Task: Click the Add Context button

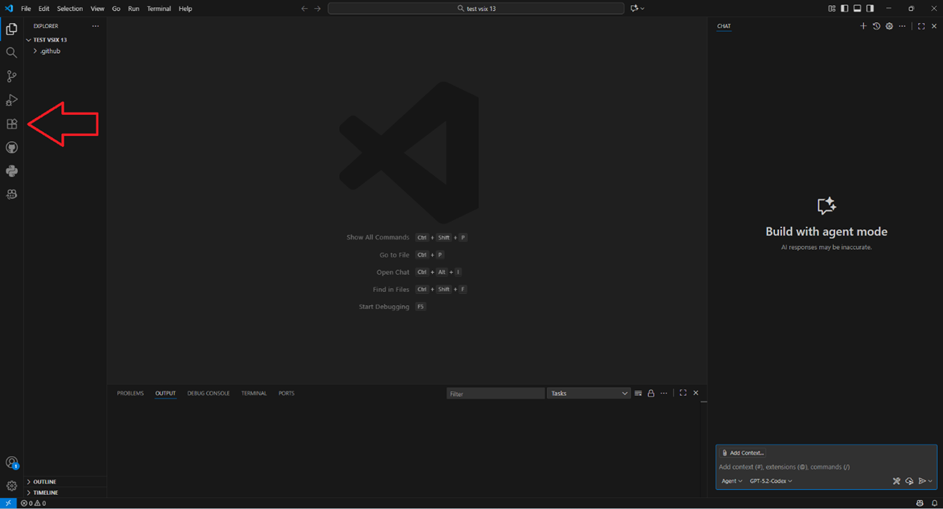Action: pos(743,453)
